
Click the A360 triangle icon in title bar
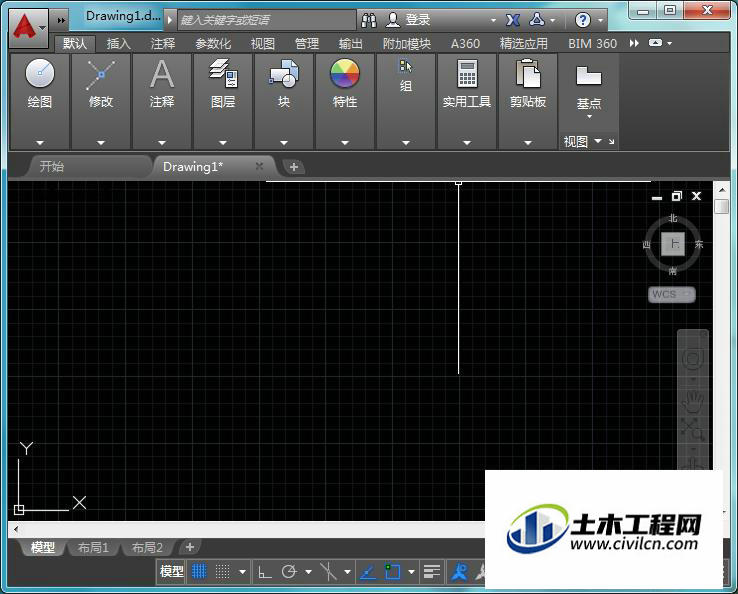coord(537,19)
